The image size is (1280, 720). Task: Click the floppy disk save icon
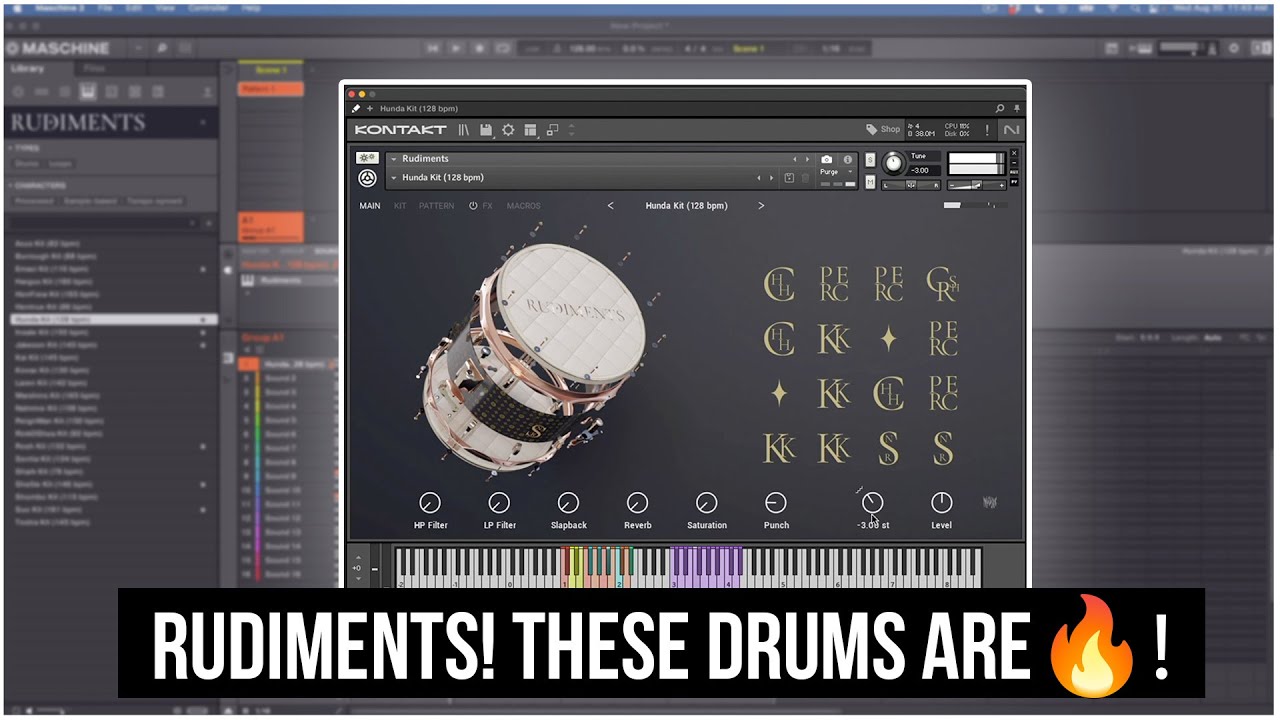[x=486, y=130]
